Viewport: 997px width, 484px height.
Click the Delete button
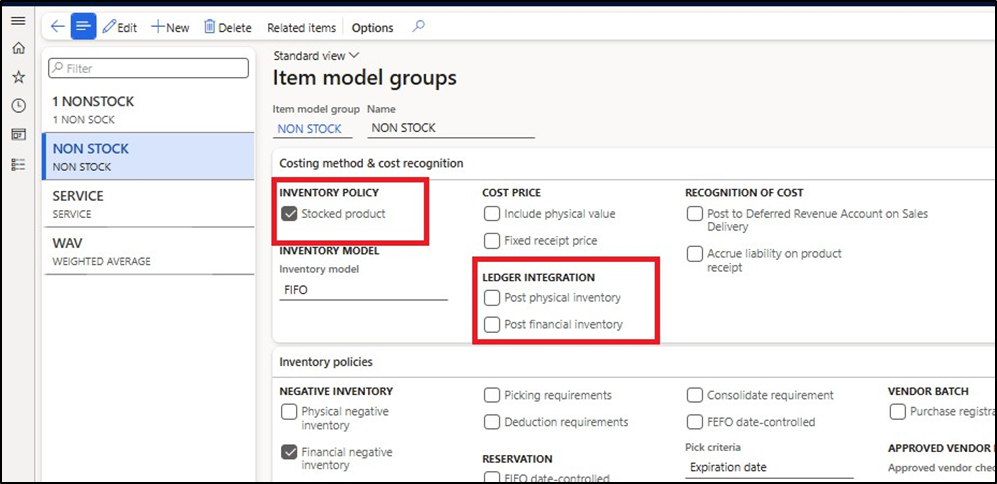pyautogui.click(x=228, y=28)
